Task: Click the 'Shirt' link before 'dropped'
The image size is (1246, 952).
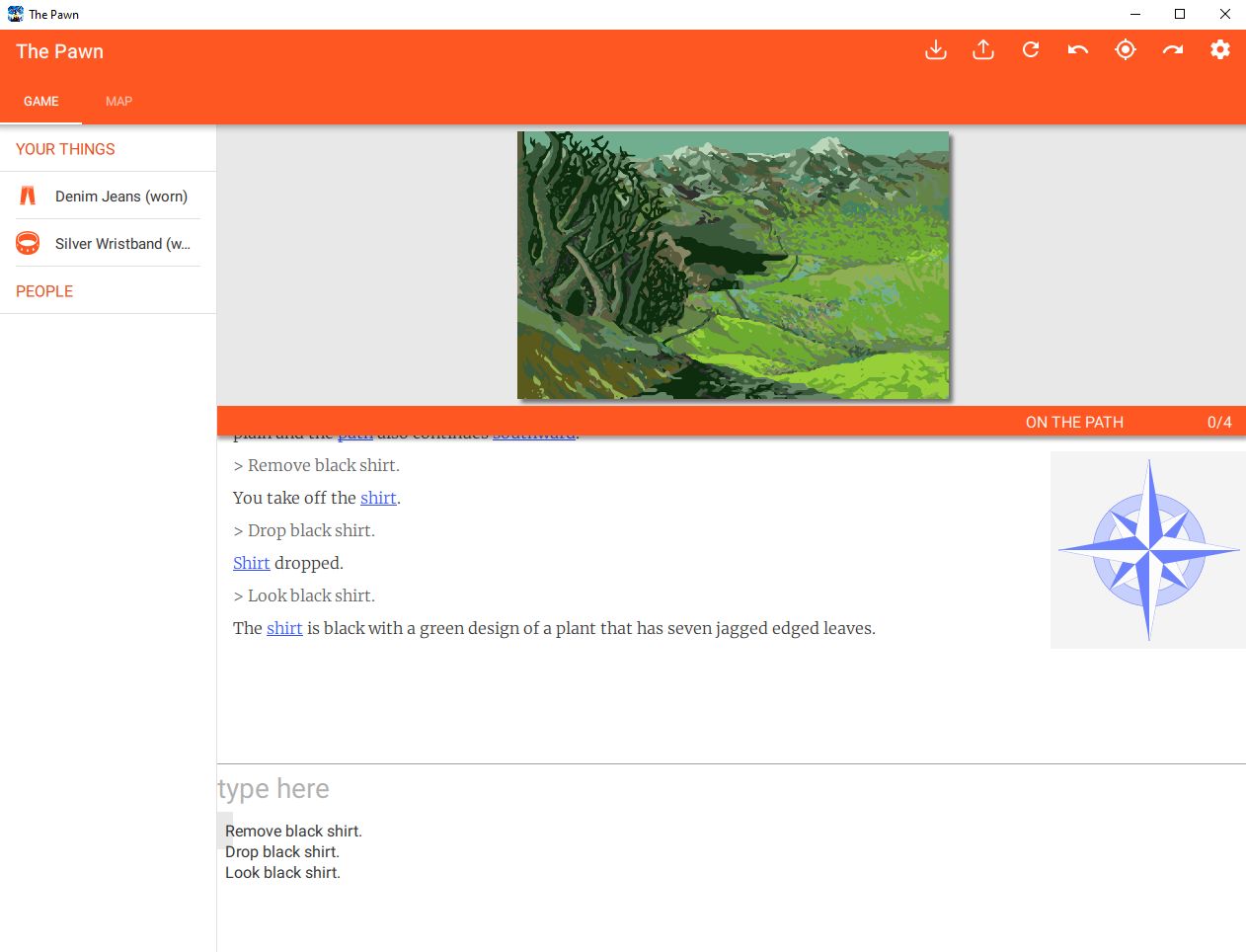Action: (251, 563)
